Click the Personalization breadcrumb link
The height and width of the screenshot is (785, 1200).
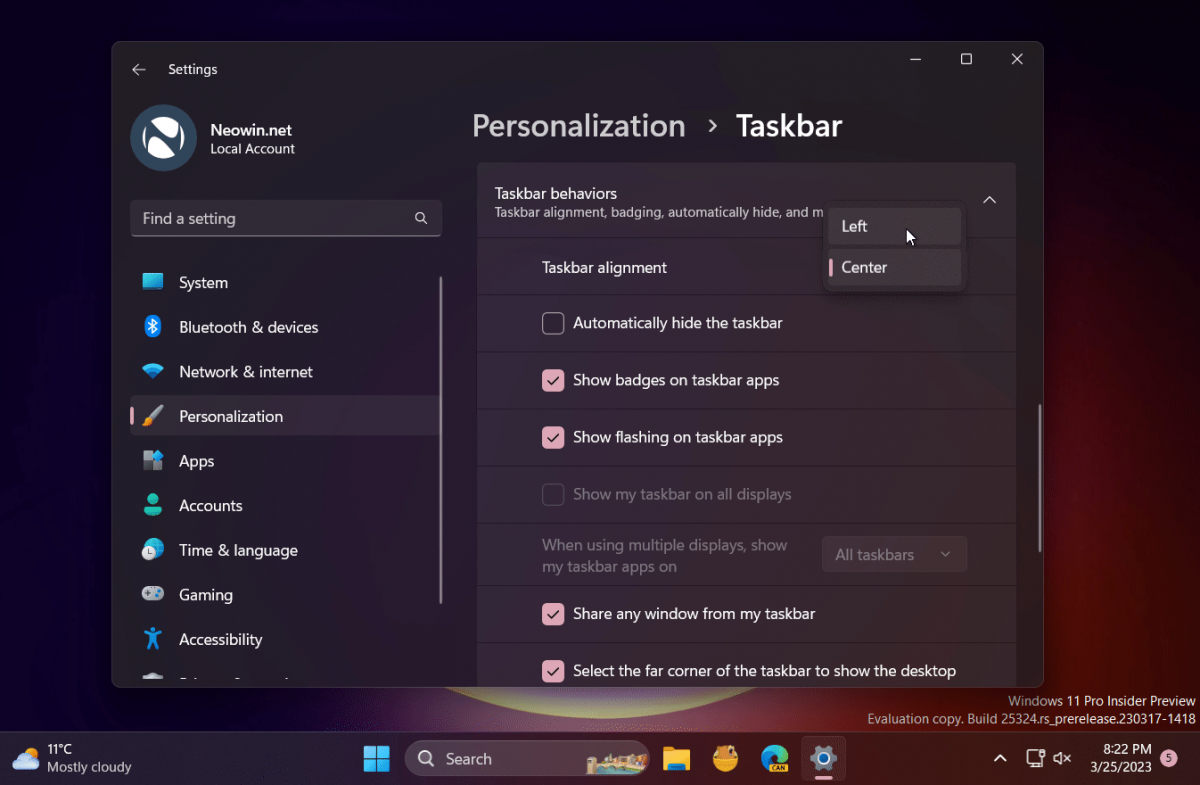tap(579, 126)
